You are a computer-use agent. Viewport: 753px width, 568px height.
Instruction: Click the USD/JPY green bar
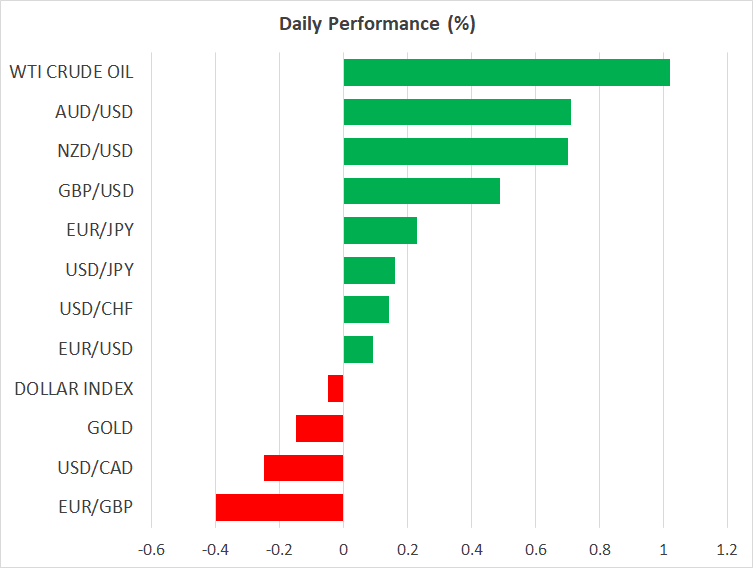point(369,270)
